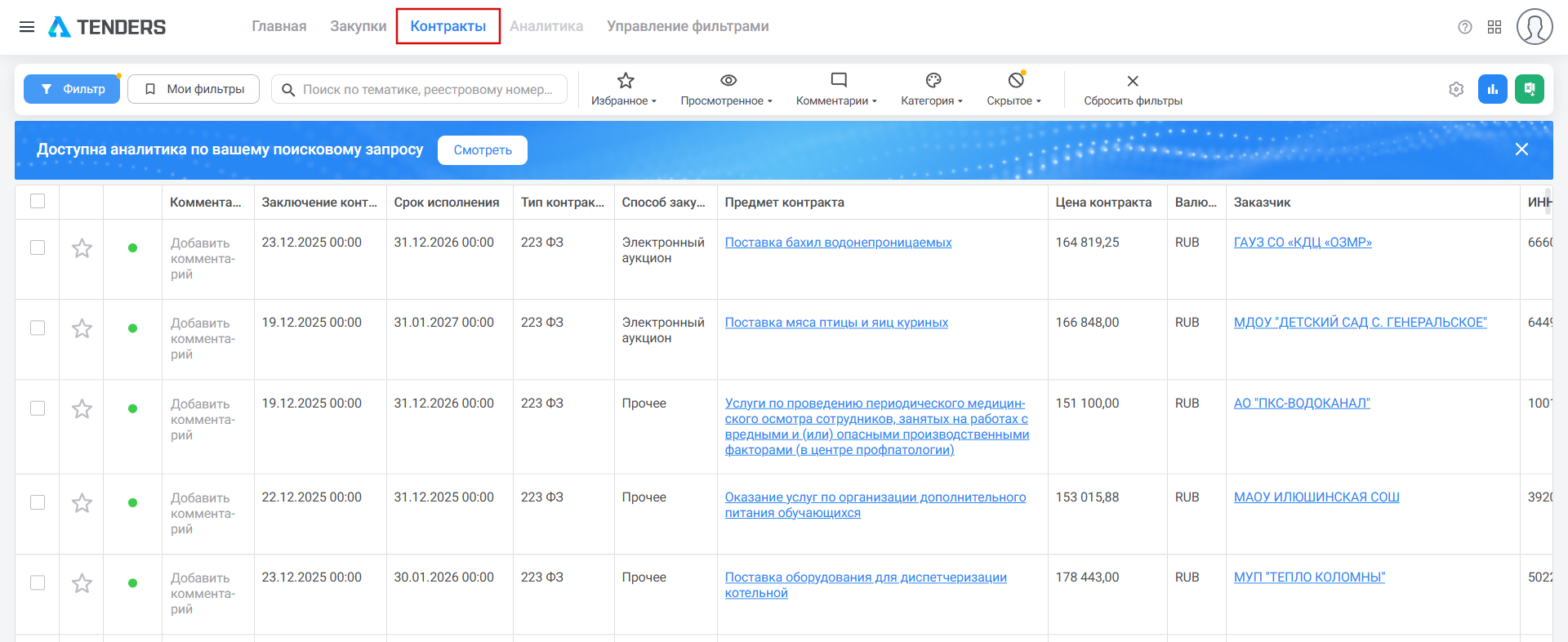
Task: Open the Скрытое dropdown
Action: coord(1014,89)
